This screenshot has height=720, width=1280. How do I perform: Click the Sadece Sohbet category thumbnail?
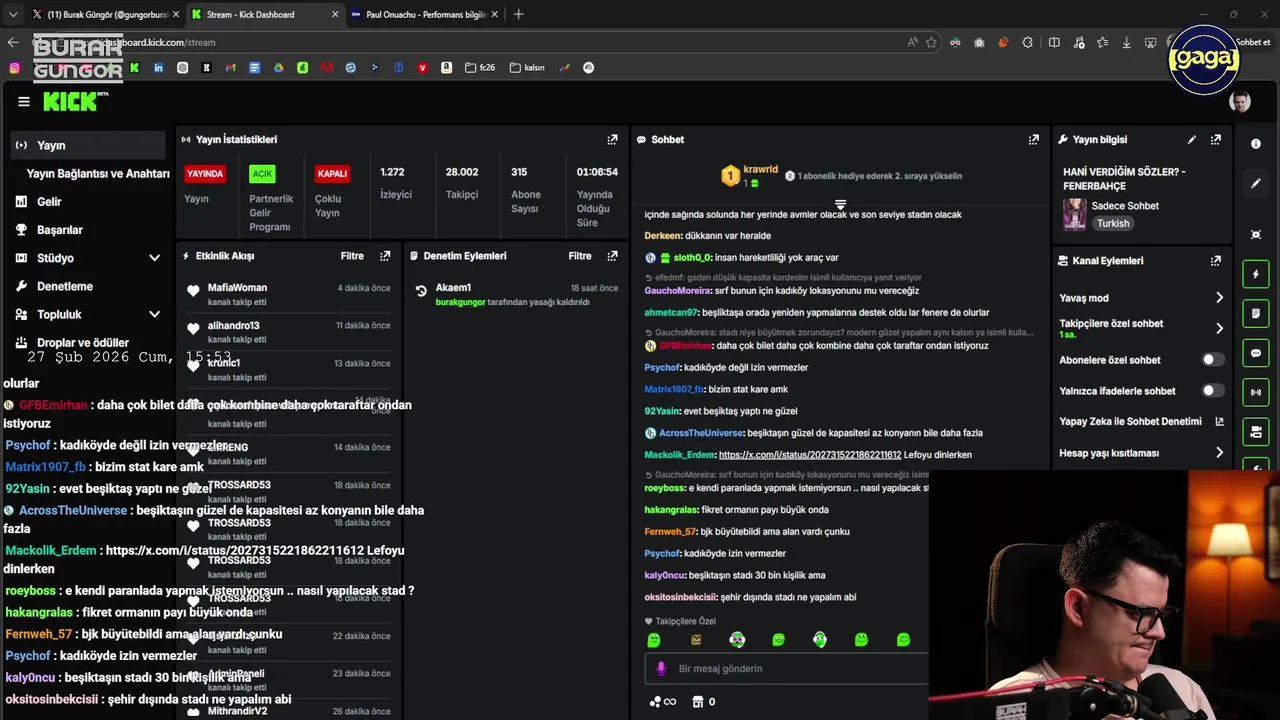[x=1074, y=214]
